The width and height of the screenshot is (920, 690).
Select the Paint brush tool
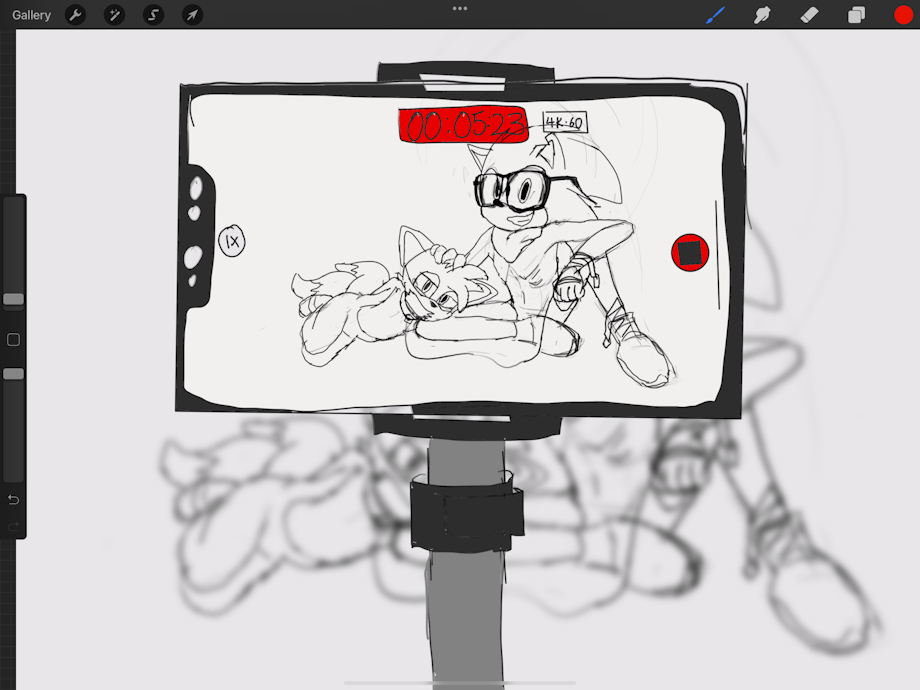pyautogui.click(x=715, y=15)
